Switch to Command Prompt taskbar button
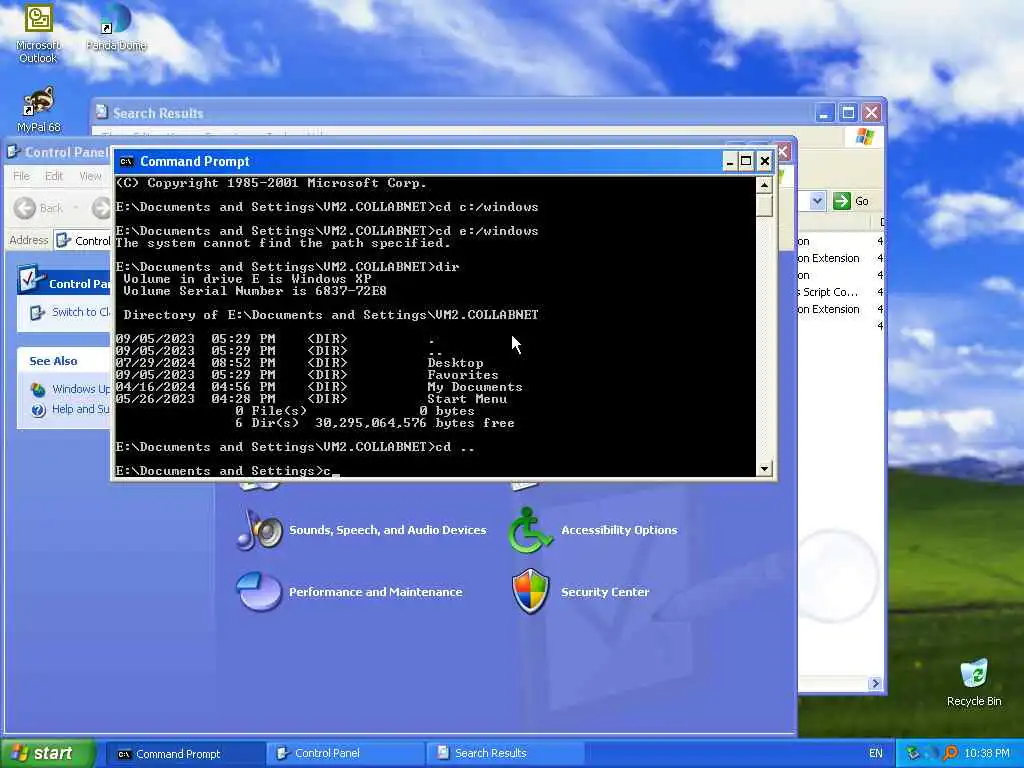 click(x=185, y=754)
